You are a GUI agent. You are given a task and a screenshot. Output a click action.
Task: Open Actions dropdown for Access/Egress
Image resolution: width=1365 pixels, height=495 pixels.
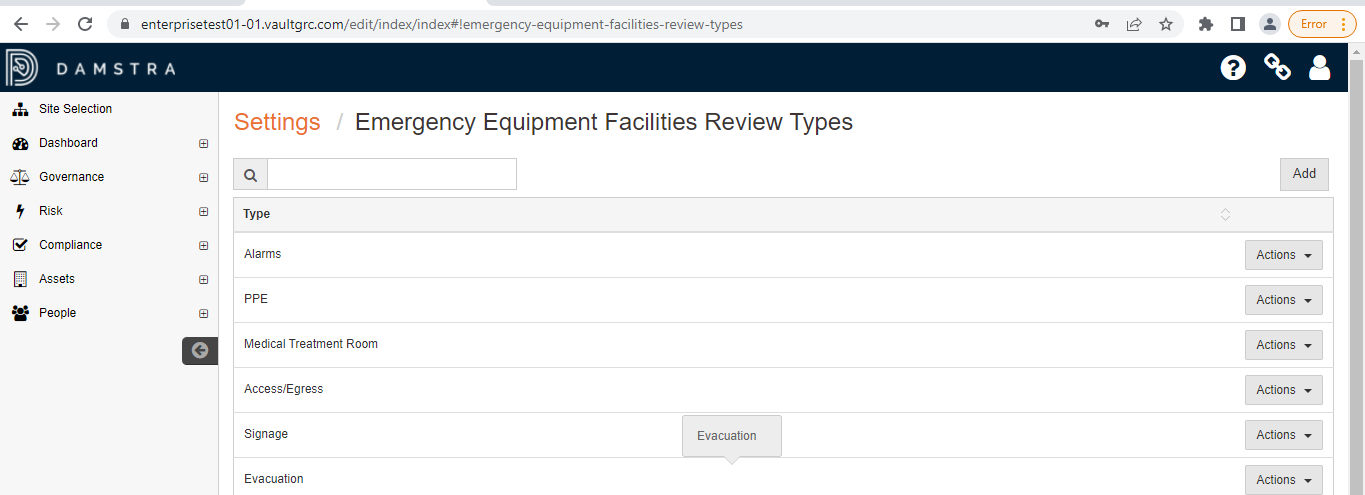click(1283, 390)
